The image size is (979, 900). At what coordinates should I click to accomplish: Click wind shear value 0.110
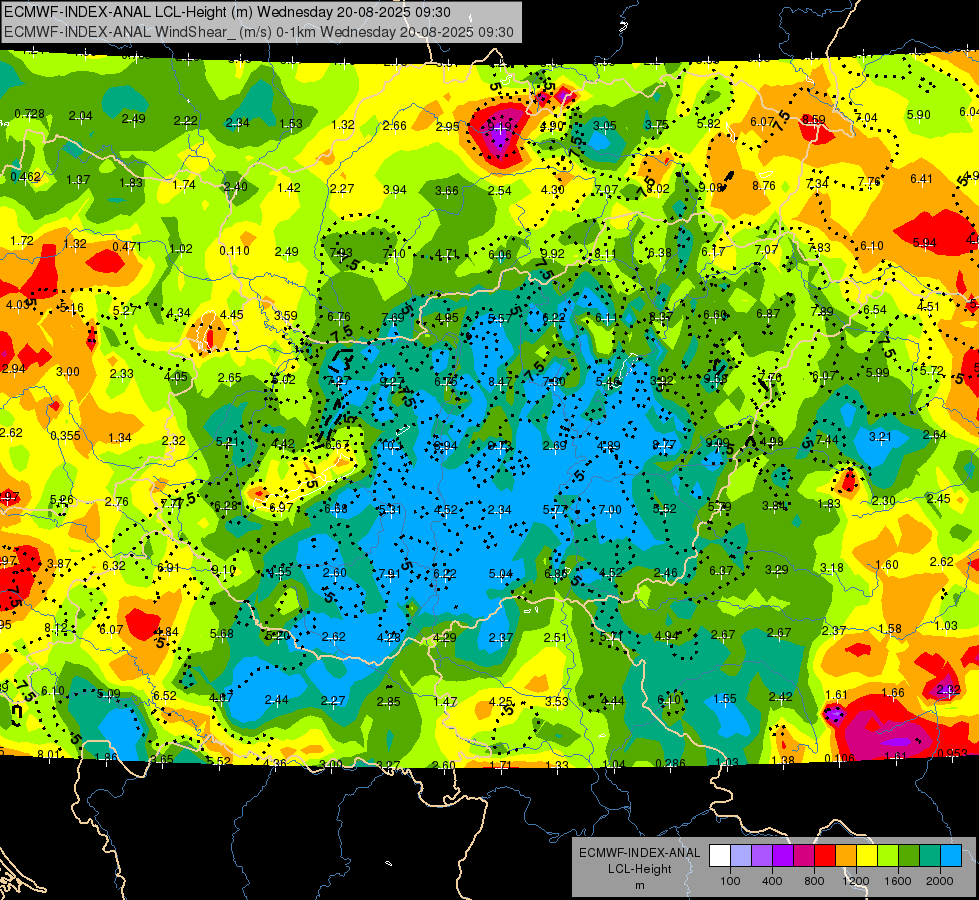234,250
